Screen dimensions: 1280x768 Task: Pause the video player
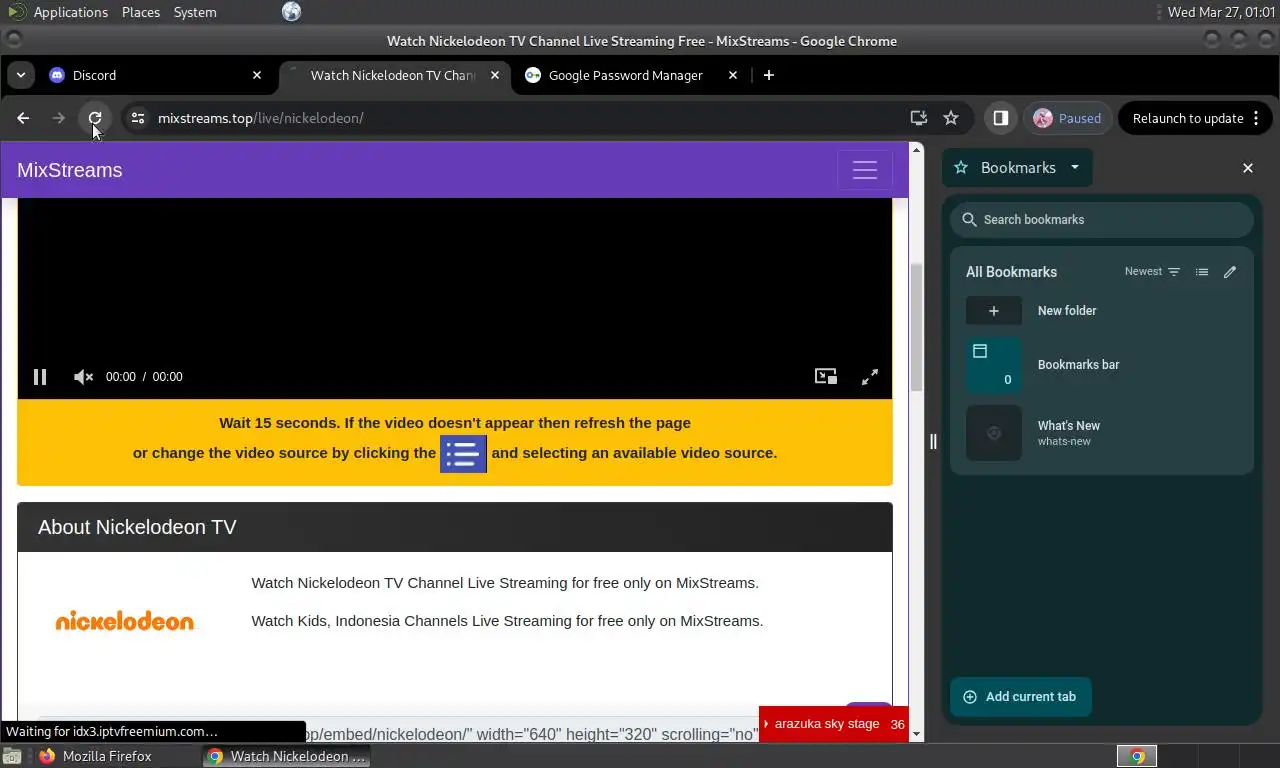pyautogui.click(x=40, y=377)
